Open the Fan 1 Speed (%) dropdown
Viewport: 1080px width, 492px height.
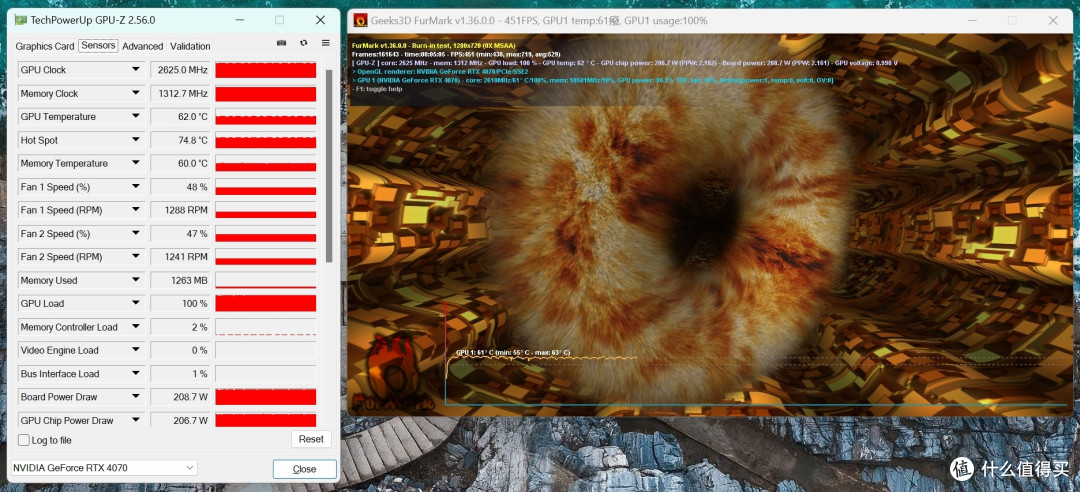tap(136, 187)
